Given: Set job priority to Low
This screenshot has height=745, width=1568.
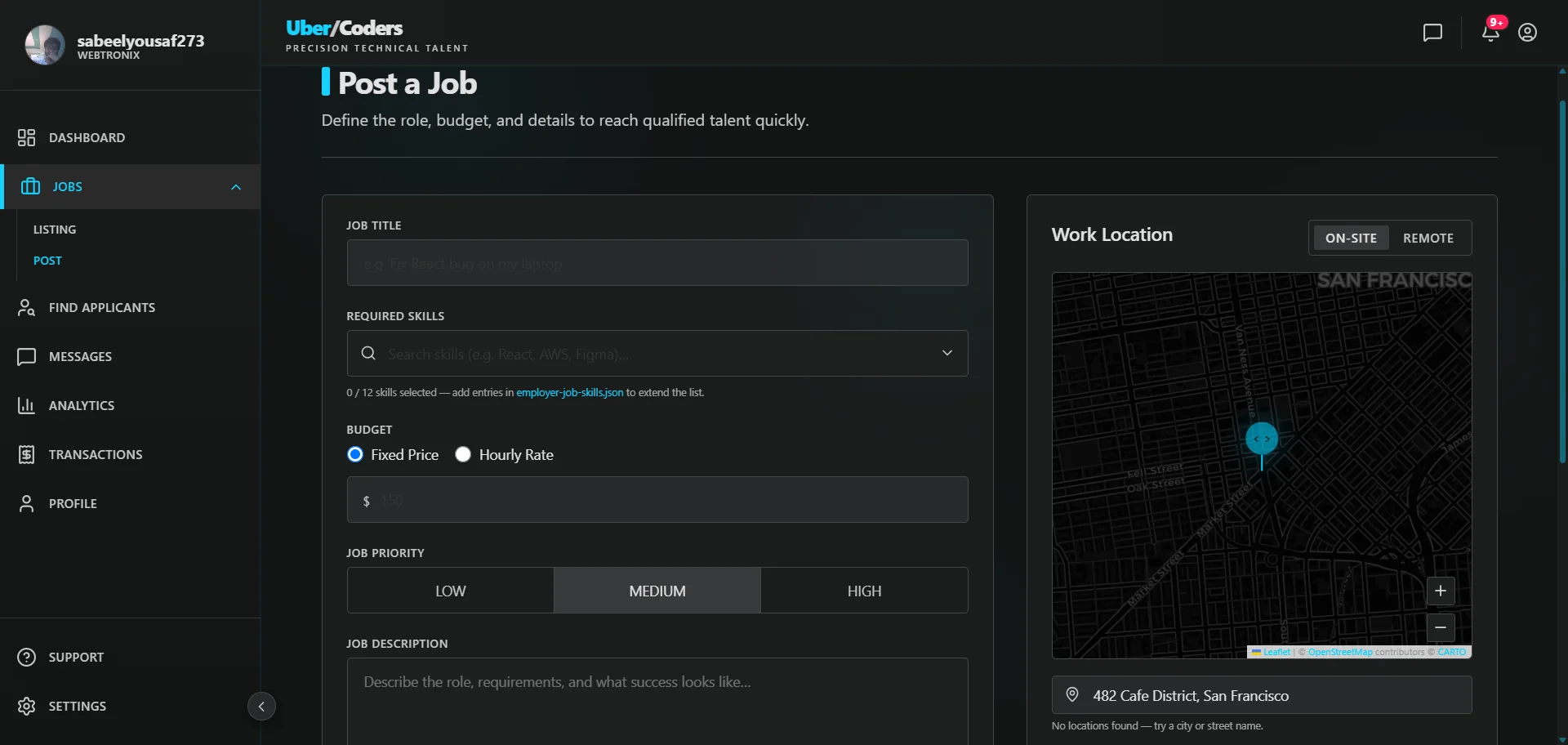Looking at the screenshot, I should tap(451, 591).
